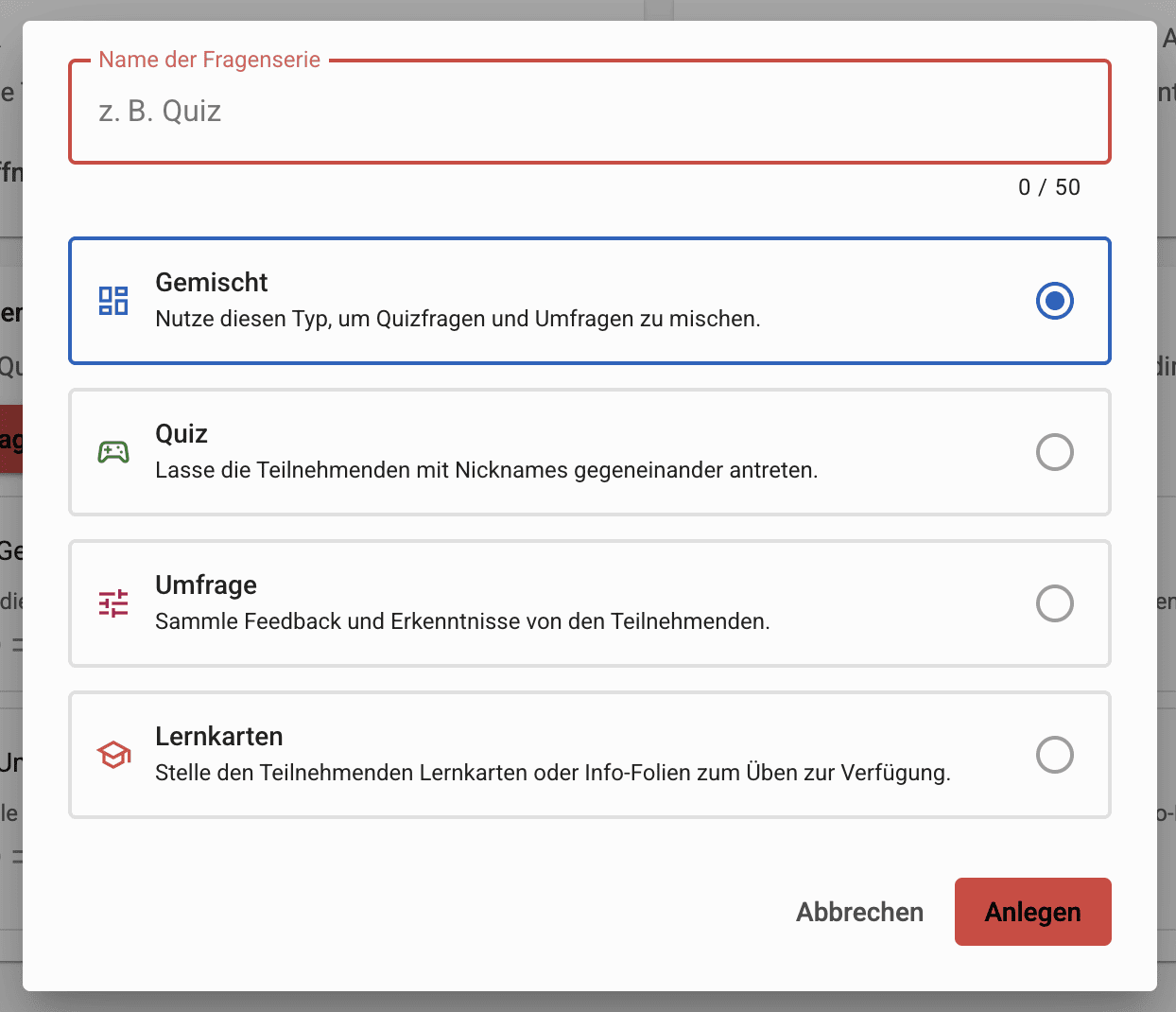Click the Umfrage option title
The image size is (1176, 1012).
[x=206, y=585]
